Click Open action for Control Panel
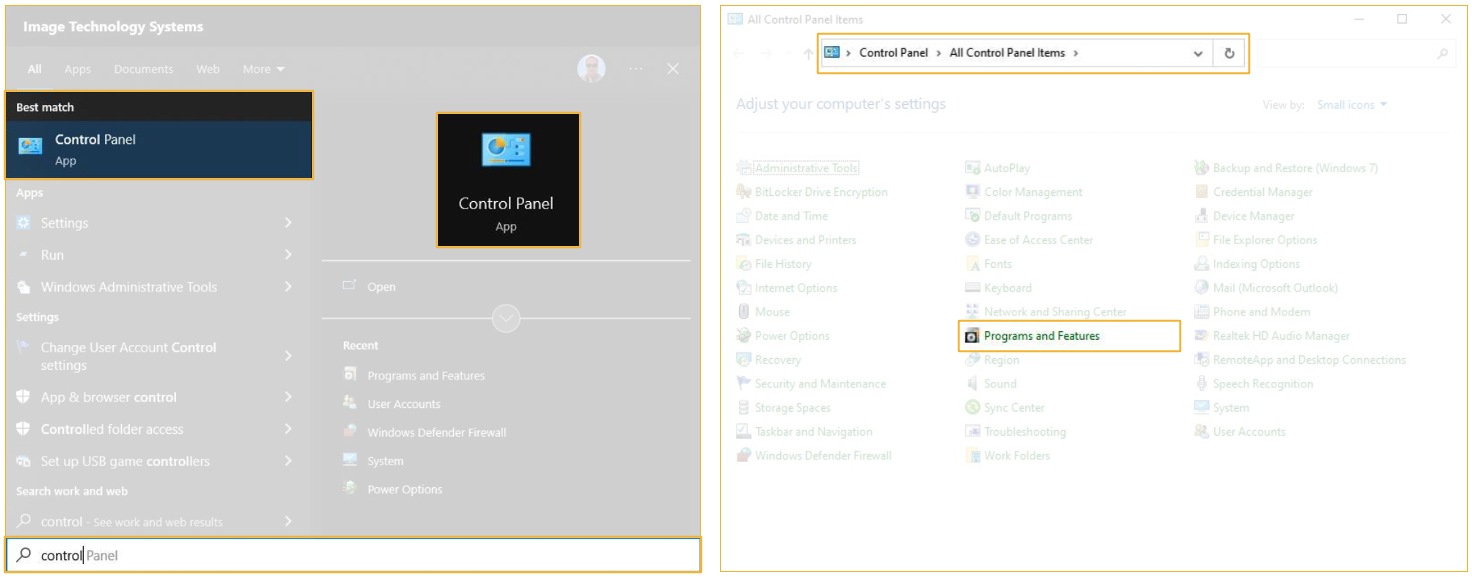 [381, 287]
